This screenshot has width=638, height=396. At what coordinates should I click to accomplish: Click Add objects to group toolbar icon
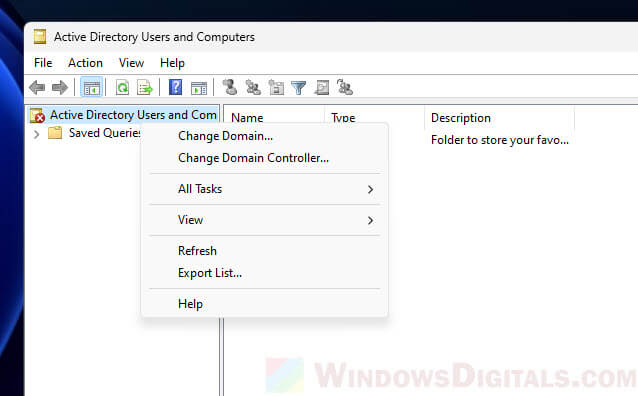point(345,87)
